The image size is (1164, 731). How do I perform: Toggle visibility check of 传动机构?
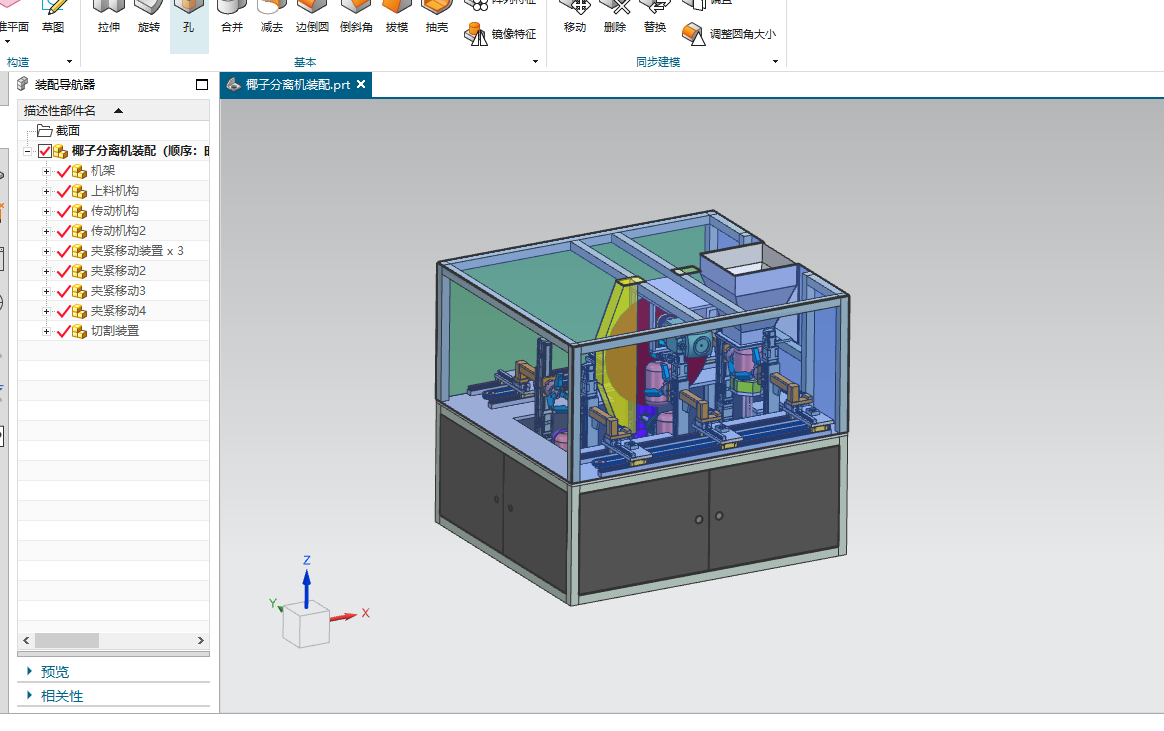tap(64, 212)
